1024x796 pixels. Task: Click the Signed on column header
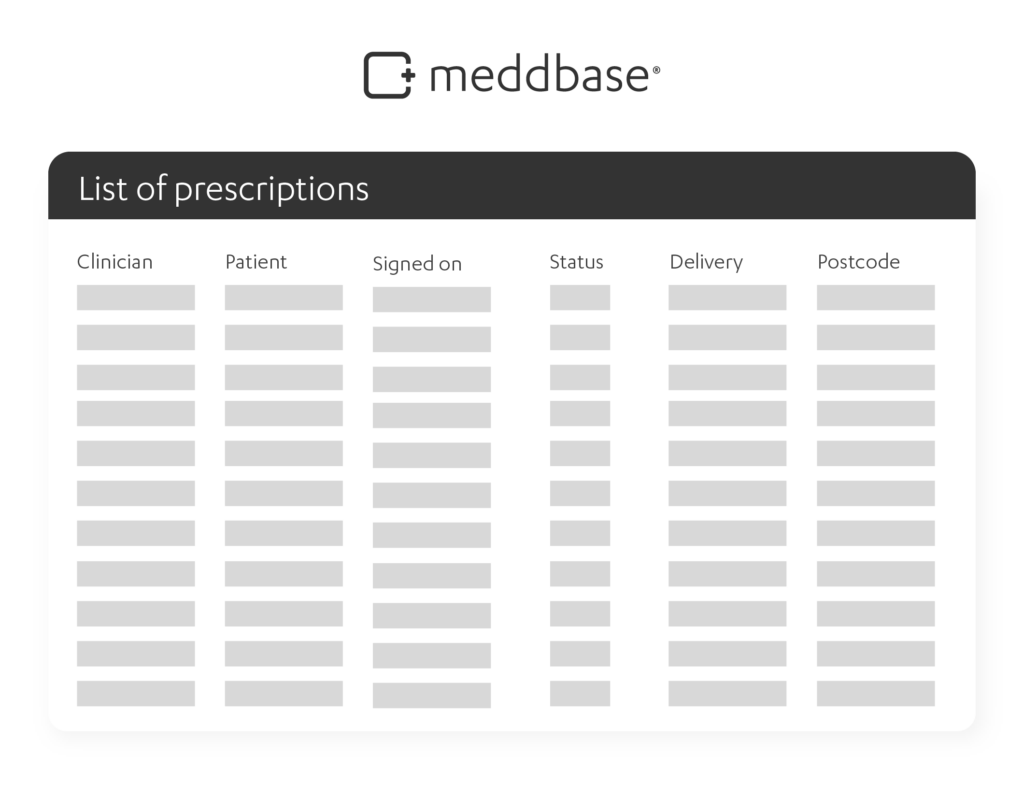(x=417, y=264)
